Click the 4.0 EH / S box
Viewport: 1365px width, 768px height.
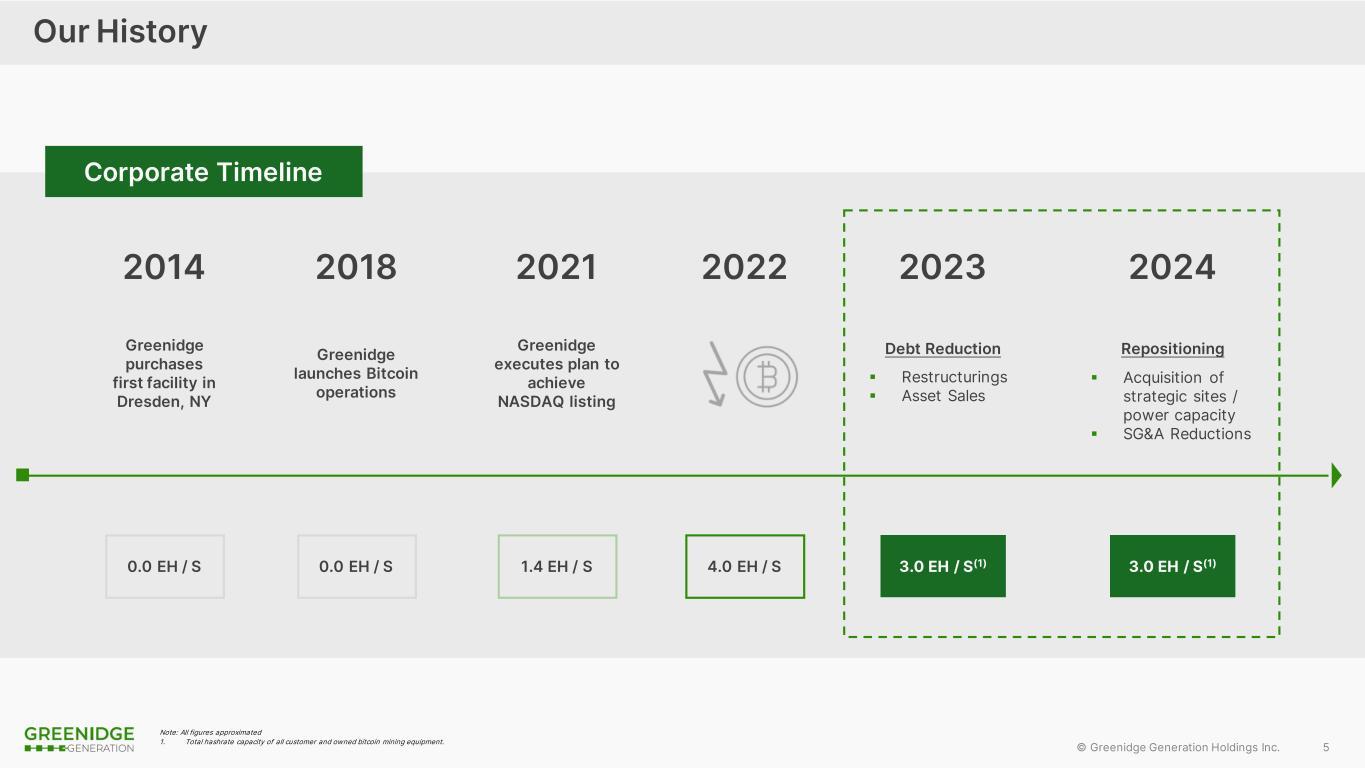click(x=745, y=566)
